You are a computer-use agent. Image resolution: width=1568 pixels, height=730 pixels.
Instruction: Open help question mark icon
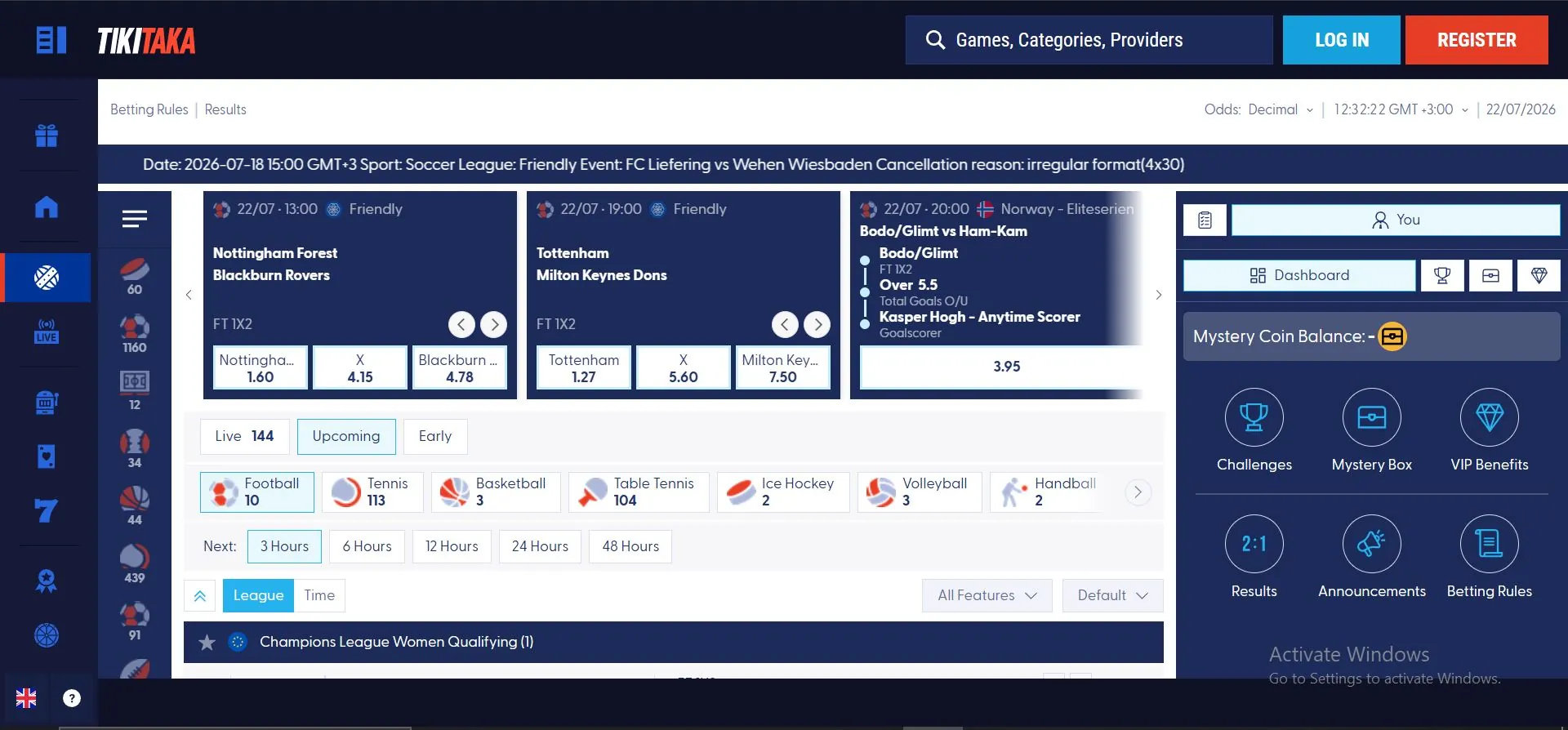[x=72, y=698]
